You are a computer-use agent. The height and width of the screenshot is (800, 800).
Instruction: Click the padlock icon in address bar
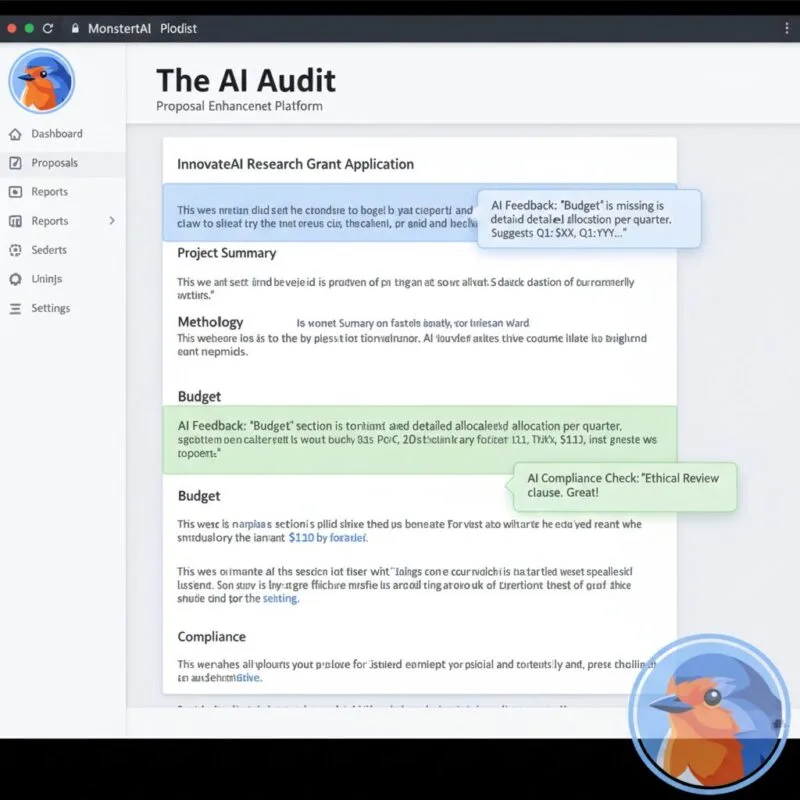tap(76, 29)
